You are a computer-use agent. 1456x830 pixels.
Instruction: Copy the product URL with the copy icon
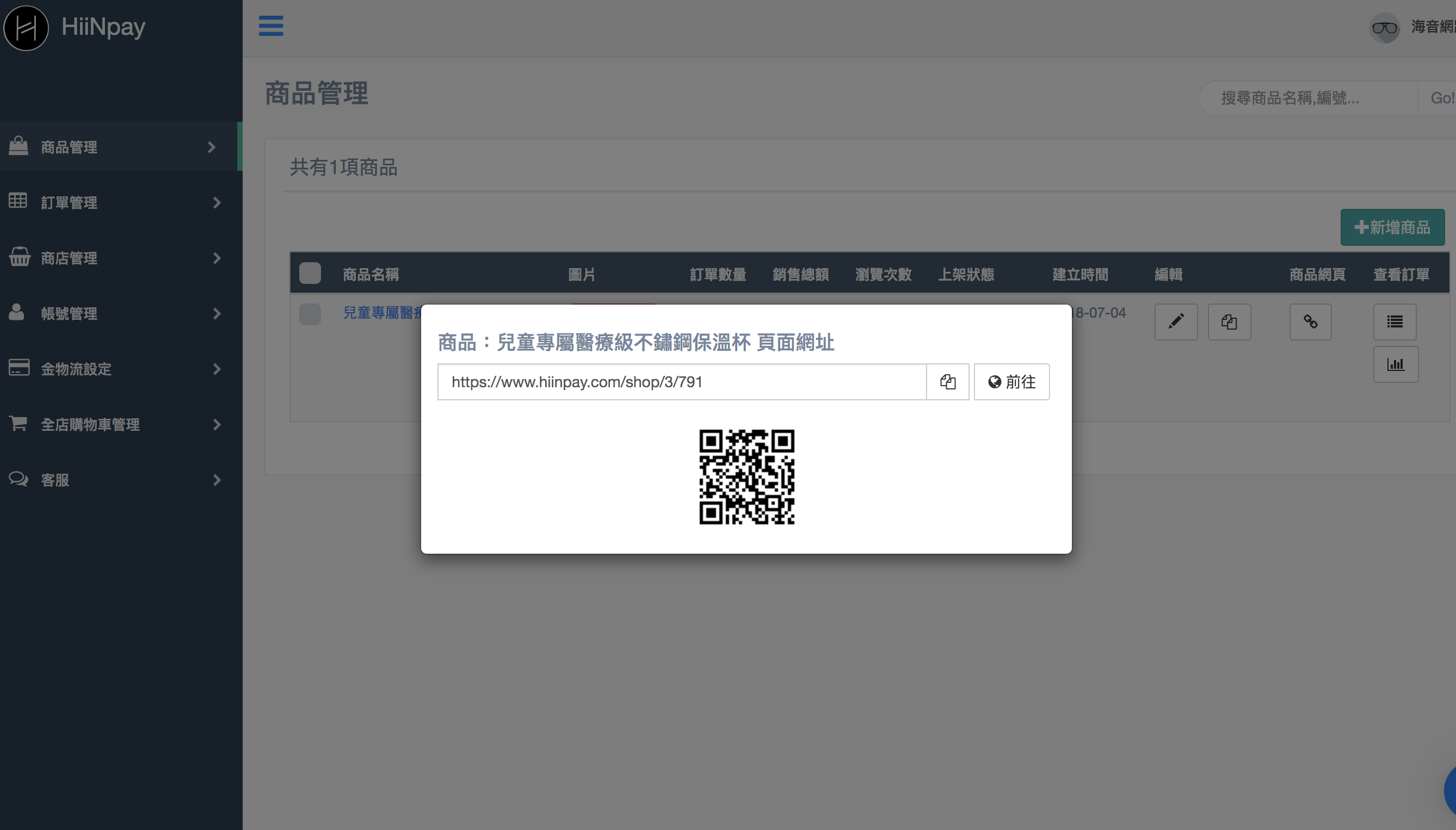point(947,382)
